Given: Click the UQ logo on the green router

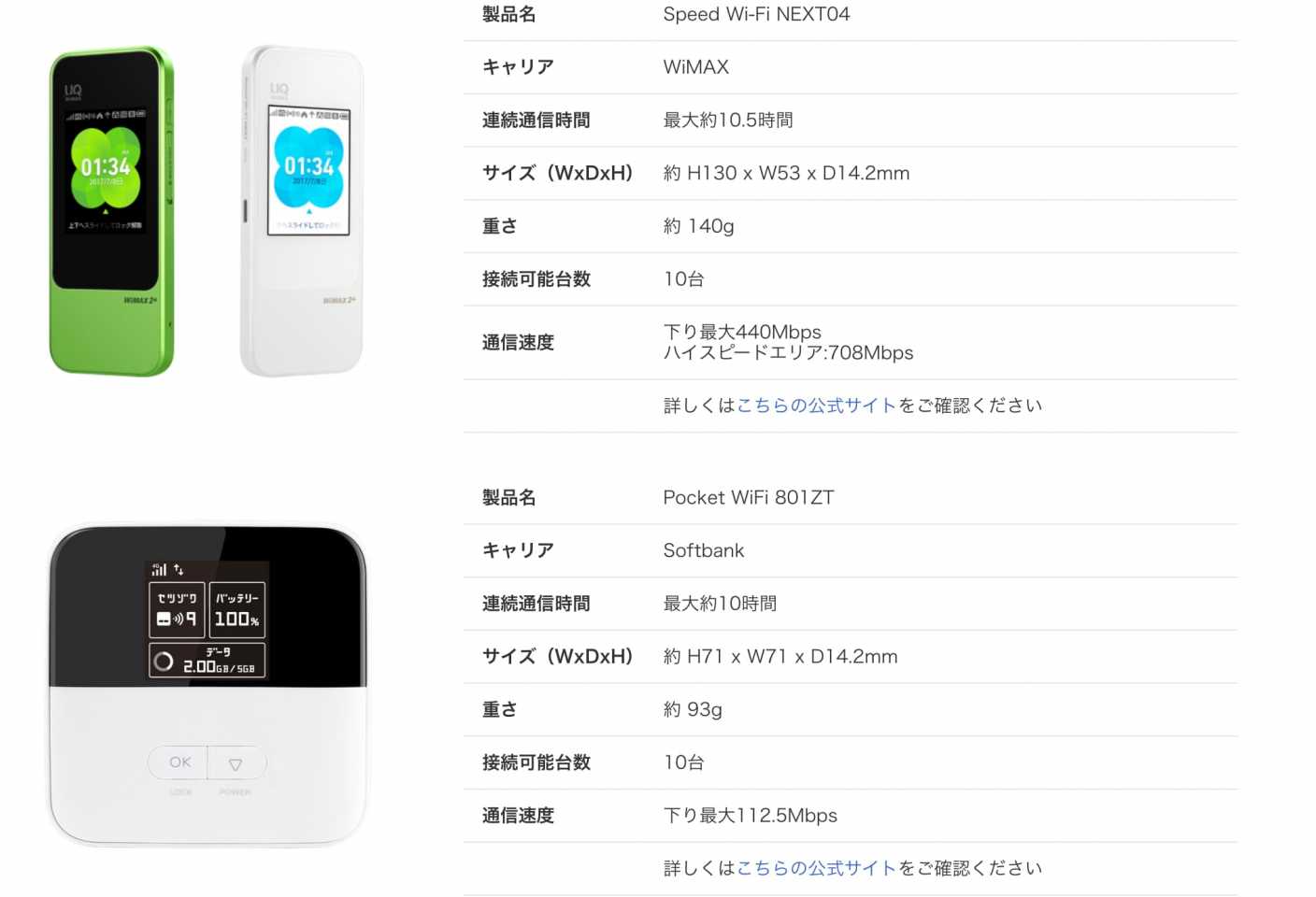Looking at the screenshot, I should click(73, 92).
